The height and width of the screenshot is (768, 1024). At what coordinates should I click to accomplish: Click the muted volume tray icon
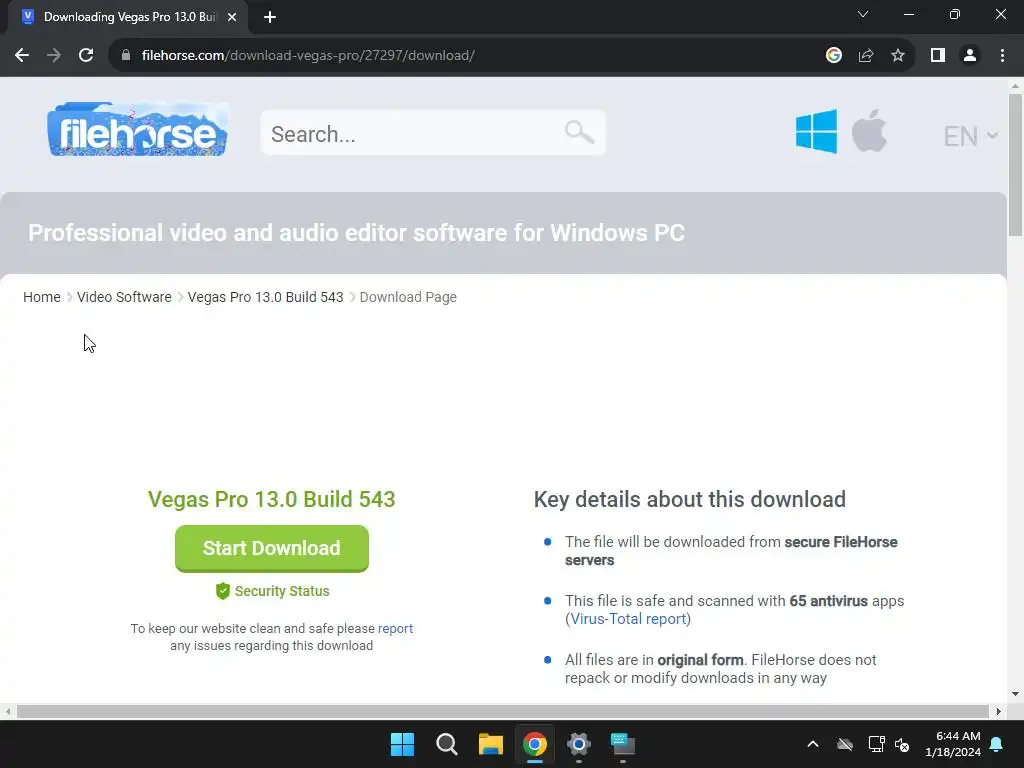click(903, 744)
